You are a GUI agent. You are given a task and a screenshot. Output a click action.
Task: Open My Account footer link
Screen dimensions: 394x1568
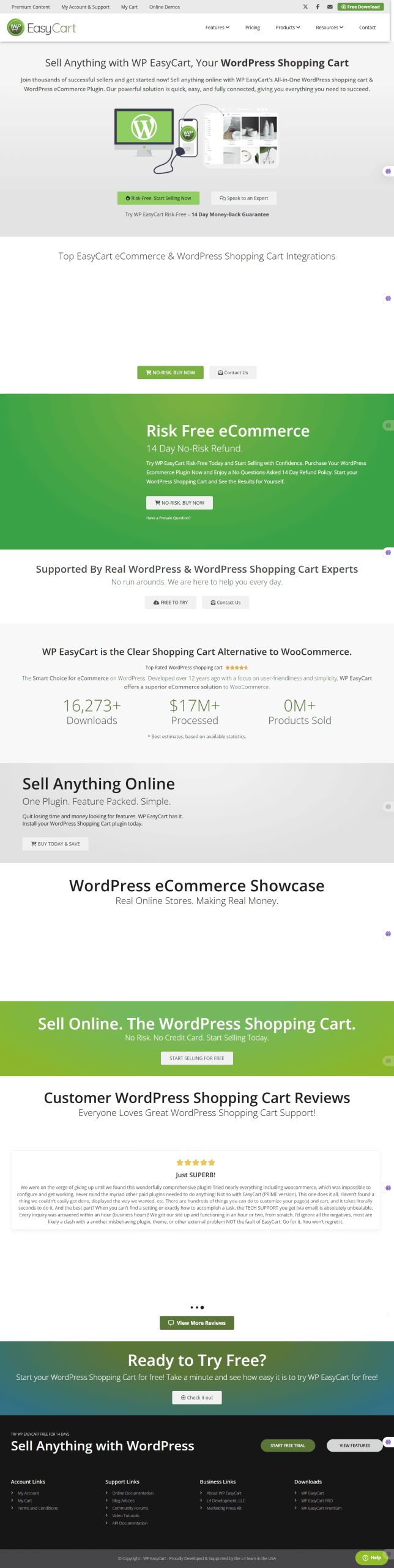[x=28, y=1493]
